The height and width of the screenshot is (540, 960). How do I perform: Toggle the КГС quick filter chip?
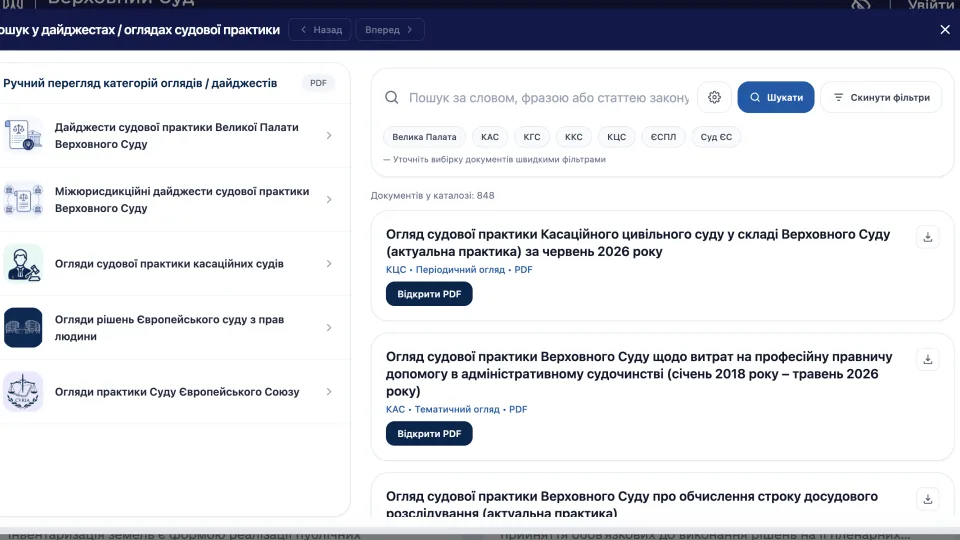[x=531, y=137]
